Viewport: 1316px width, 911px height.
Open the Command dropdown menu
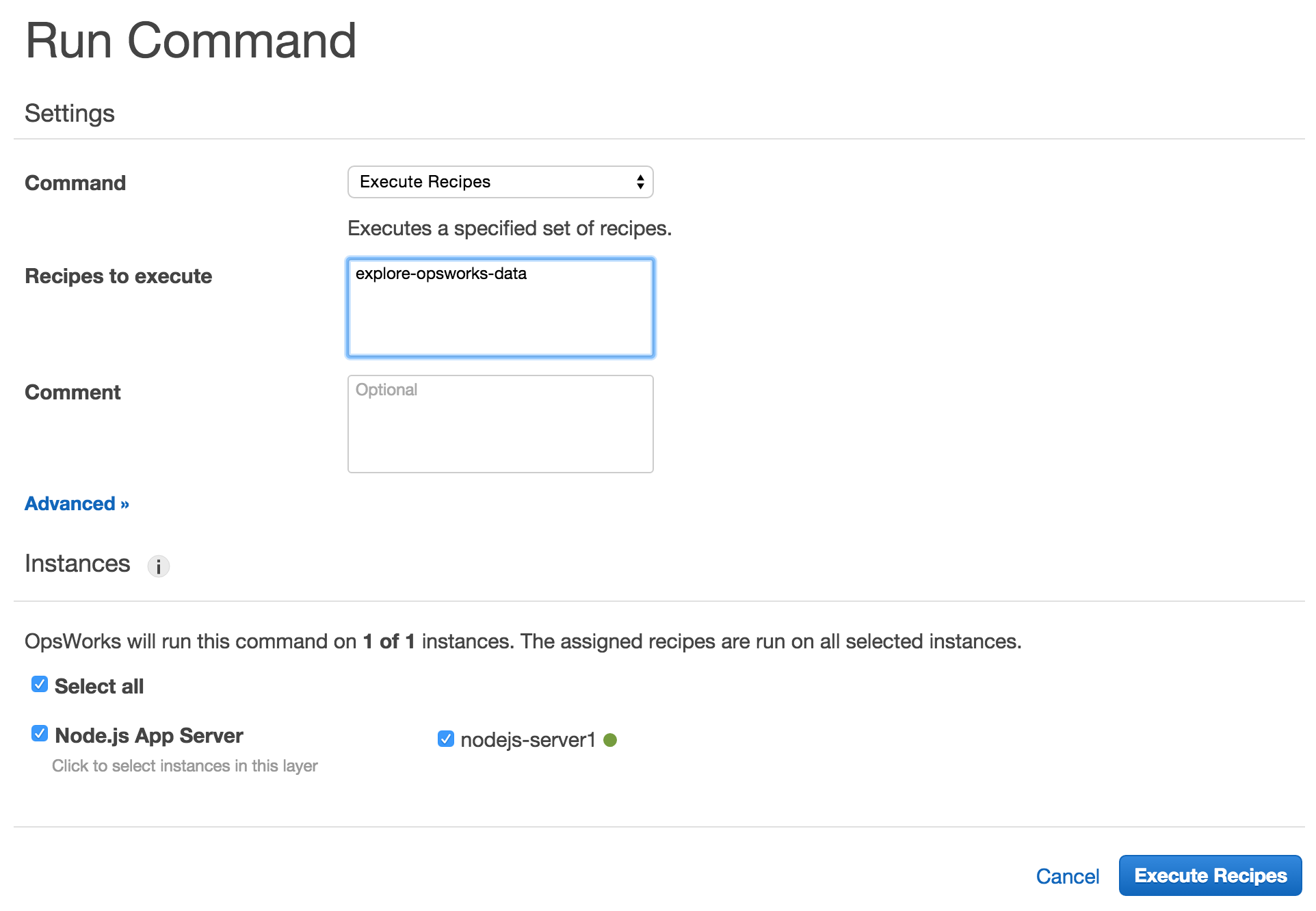(499, 182)
